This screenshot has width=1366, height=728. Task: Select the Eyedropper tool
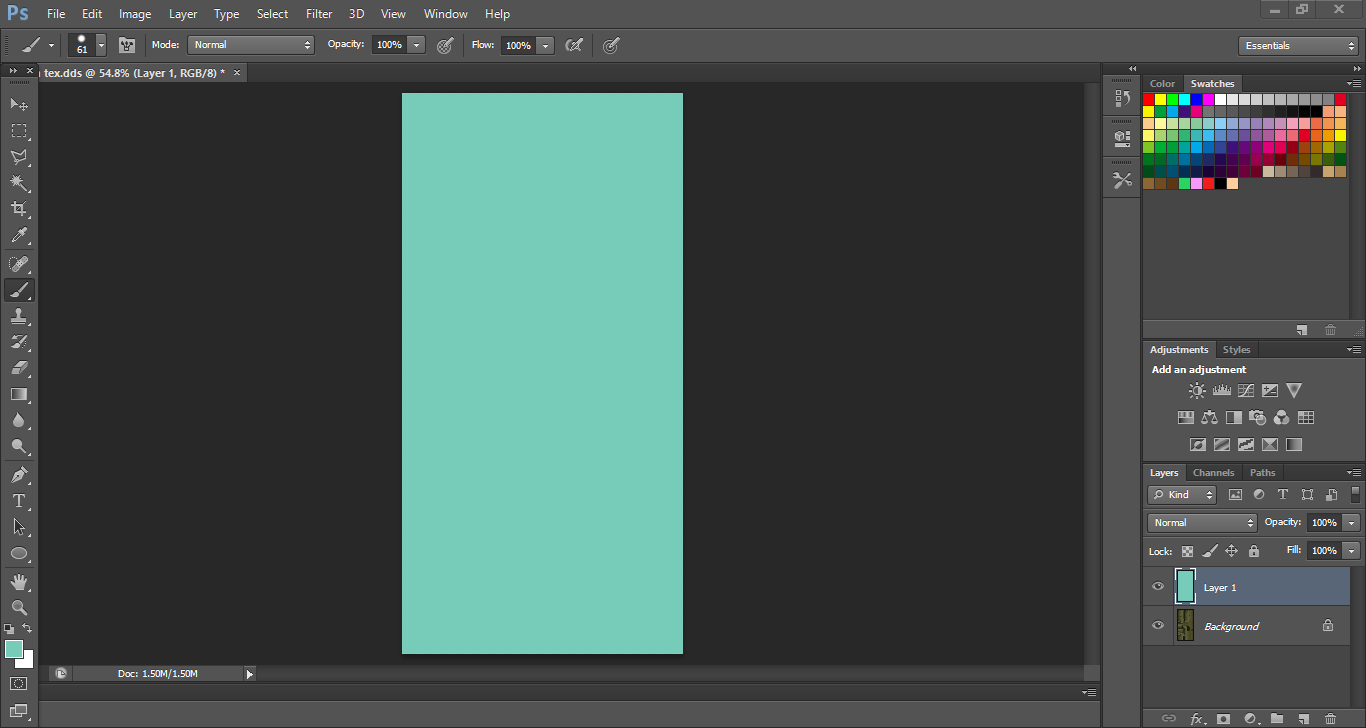pos(19,236)
